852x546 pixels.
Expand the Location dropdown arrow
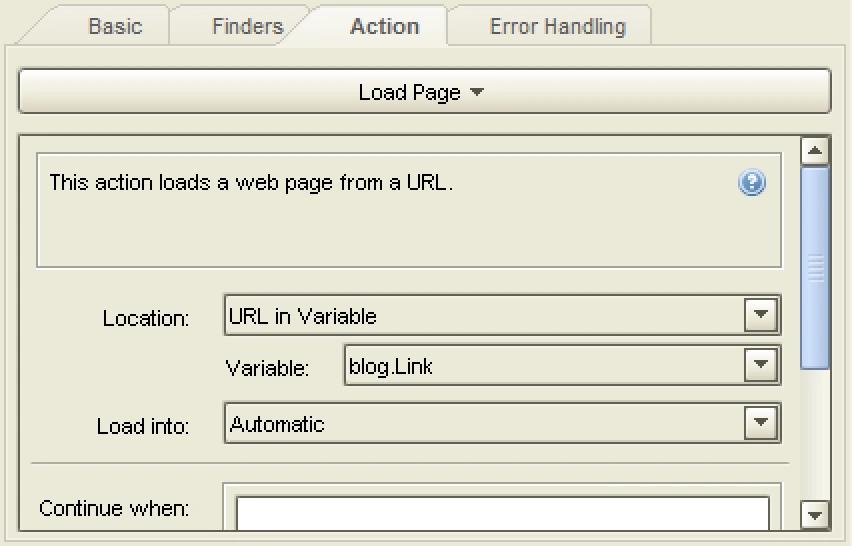click(x=761, y=315)
